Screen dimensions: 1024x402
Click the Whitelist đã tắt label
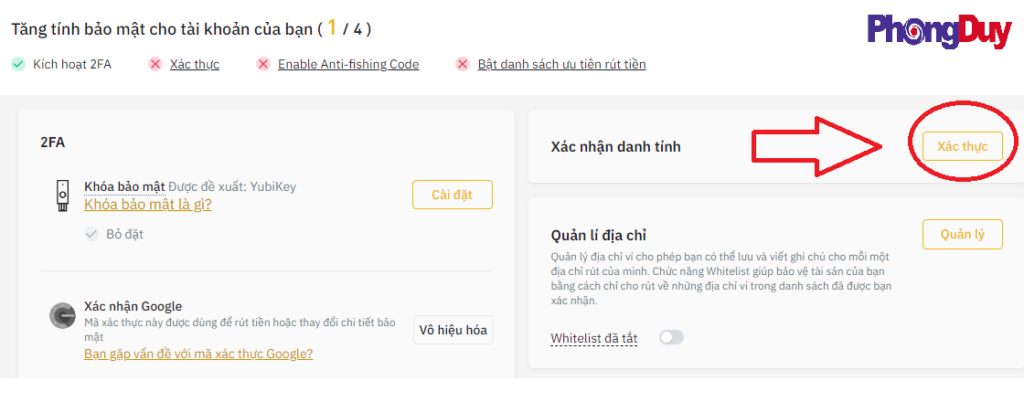(596, 338)
